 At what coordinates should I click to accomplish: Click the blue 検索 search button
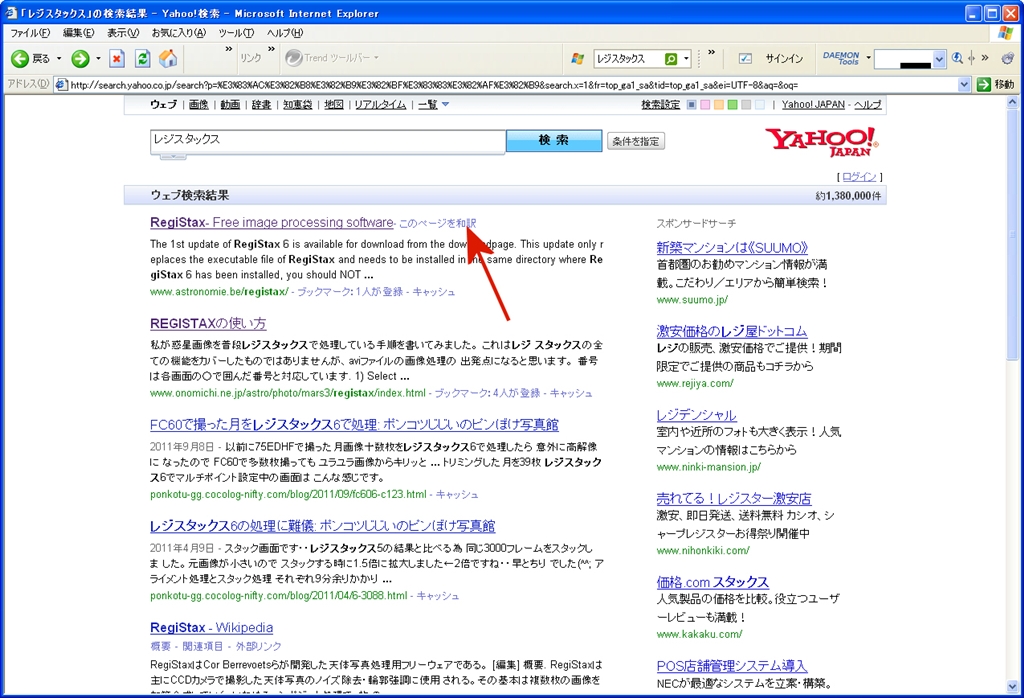pos(553,141)
